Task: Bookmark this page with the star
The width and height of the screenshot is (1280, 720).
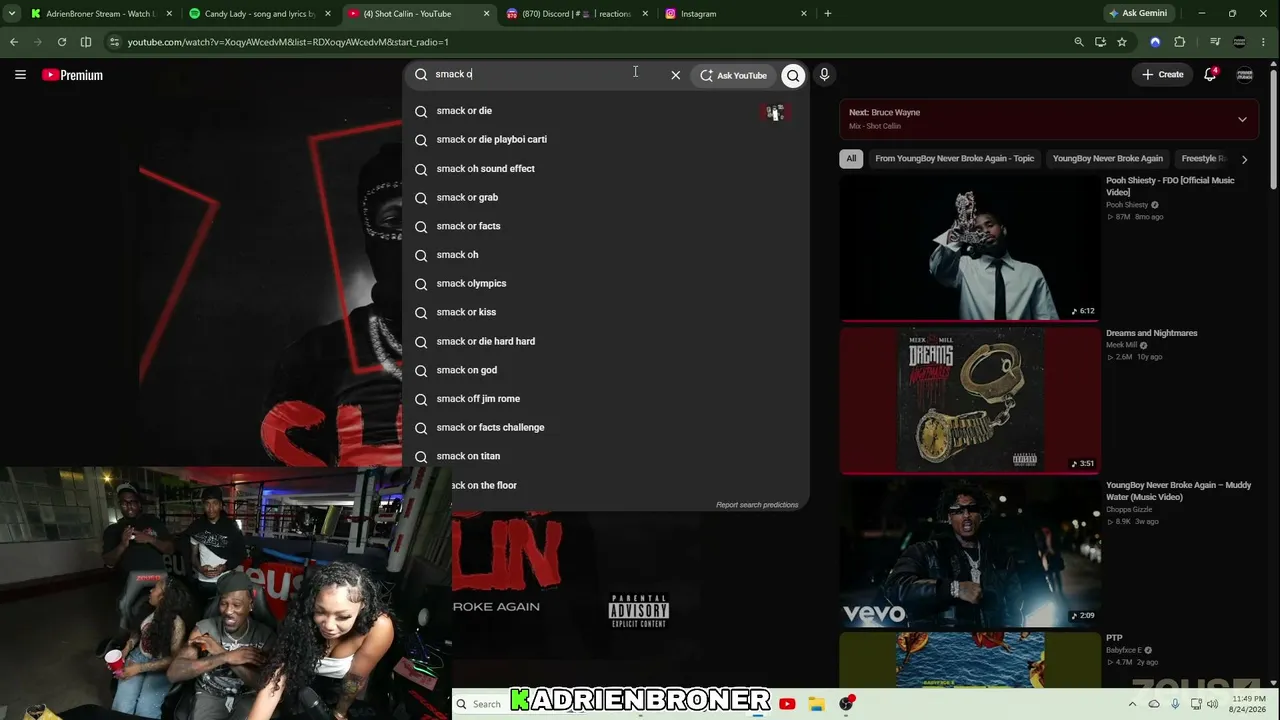Action: pyautogui.click(x=1122, y=42)
